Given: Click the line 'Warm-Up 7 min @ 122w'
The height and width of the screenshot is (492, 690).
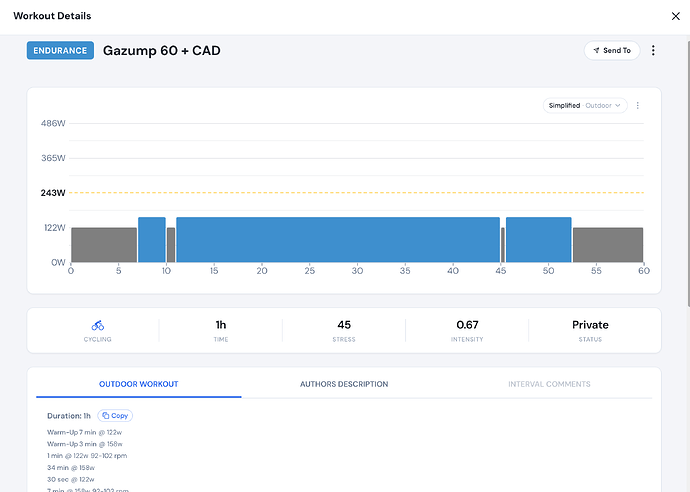Looking at the screenshot, I should coord(84,432).
